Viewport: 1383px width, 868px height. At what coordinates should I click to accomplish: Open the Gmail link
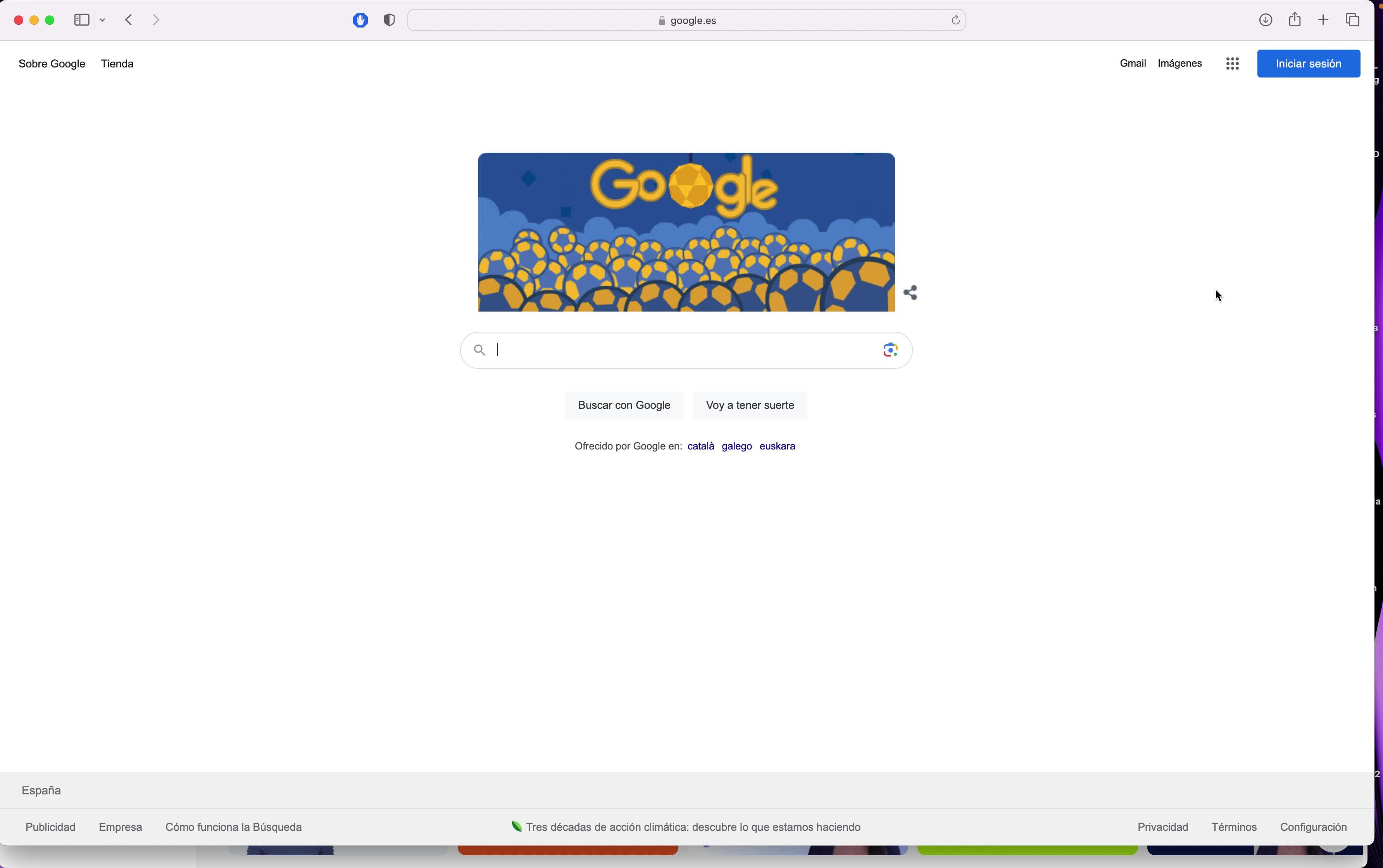[1133, 63]
